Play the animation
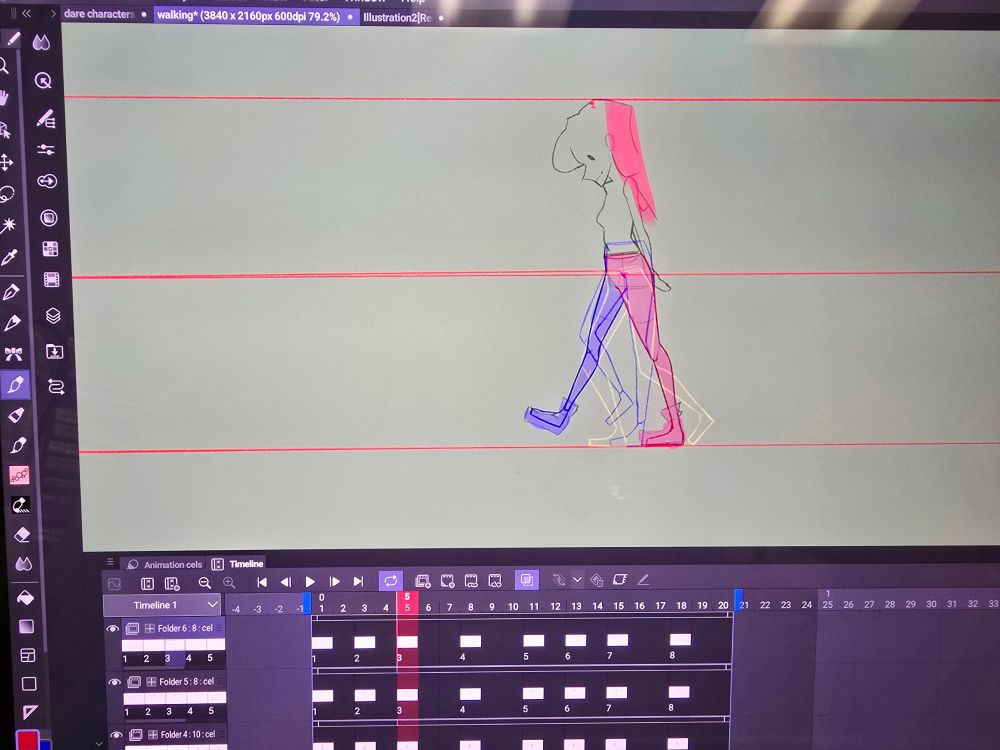Image resolution: width=1000 pixels, height=750 pixels. [310, 582]
